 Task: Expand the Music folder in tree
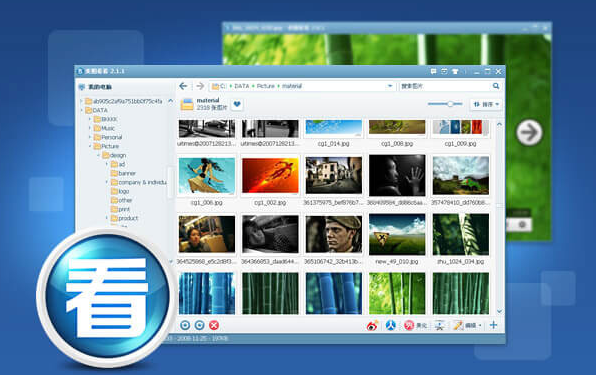click(x=90, y=128)
